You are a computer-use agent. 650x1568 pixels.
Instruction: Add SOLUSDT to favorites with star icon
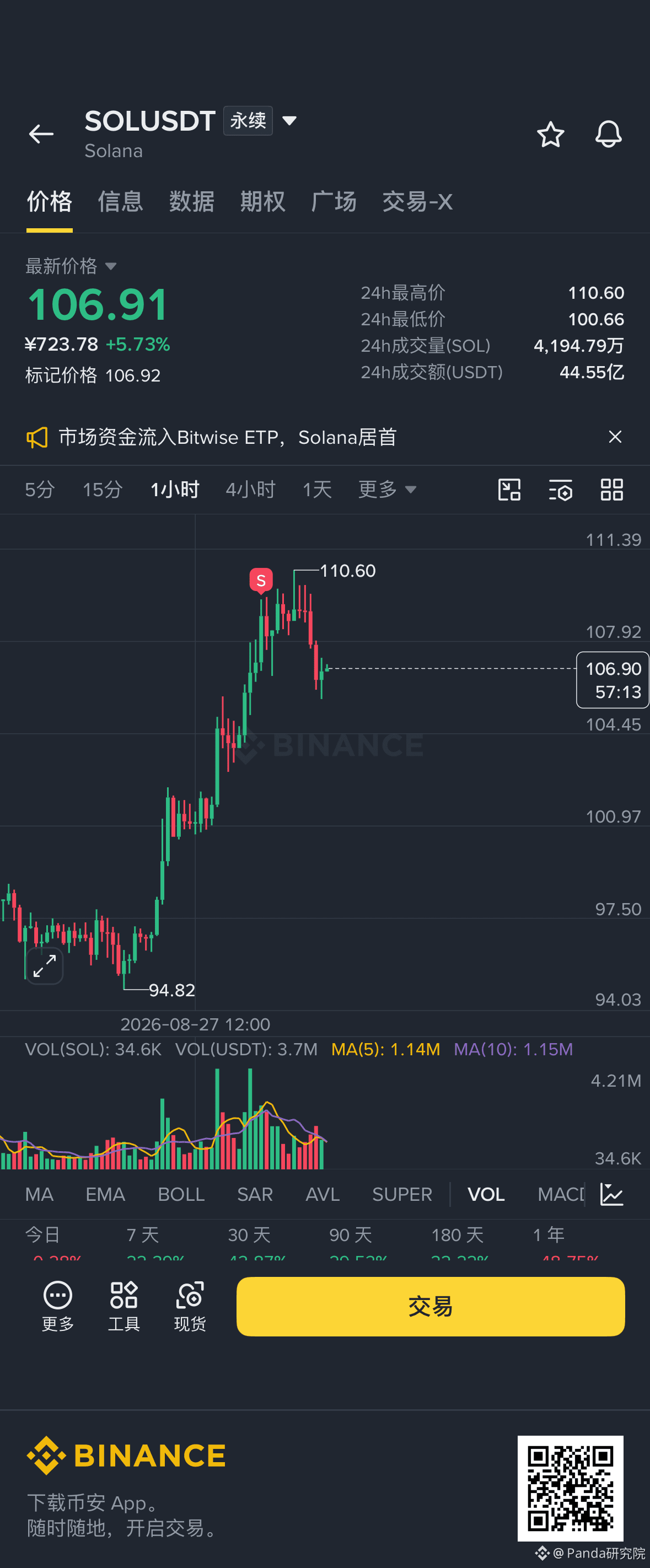click(x=550, y=134)
